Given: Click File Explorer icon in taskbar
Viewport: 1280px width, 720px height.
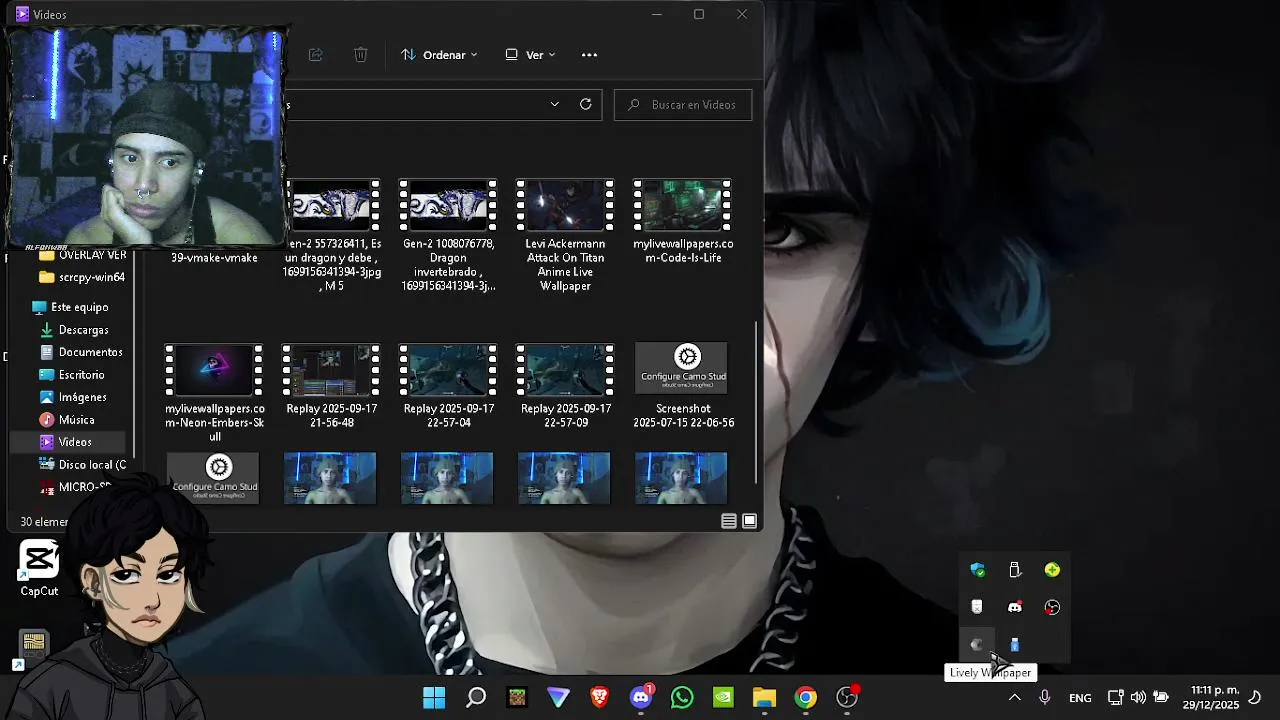Looking at the screenshot, I should point(764,698).
